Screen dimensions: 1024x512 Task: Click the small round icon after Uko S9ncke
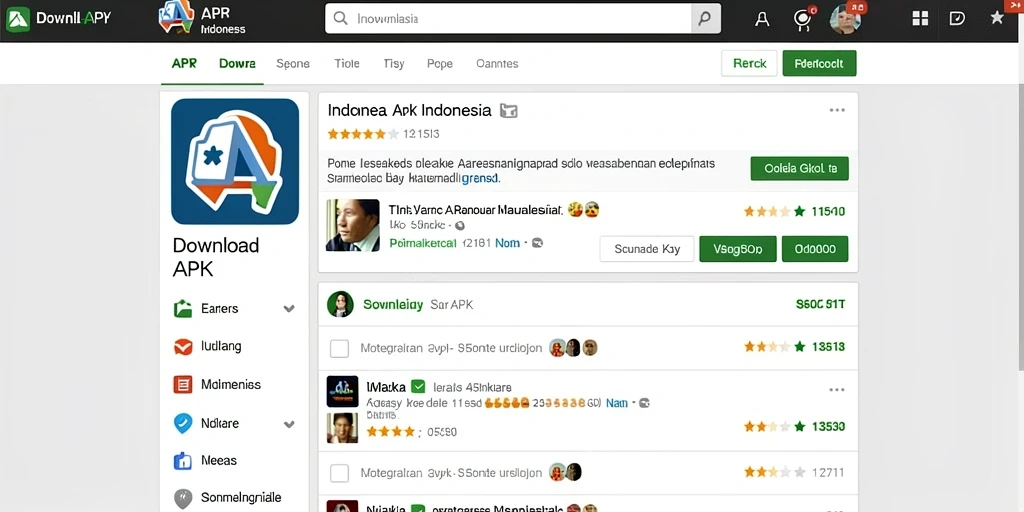pyautogui.click(x=459, y=225)
